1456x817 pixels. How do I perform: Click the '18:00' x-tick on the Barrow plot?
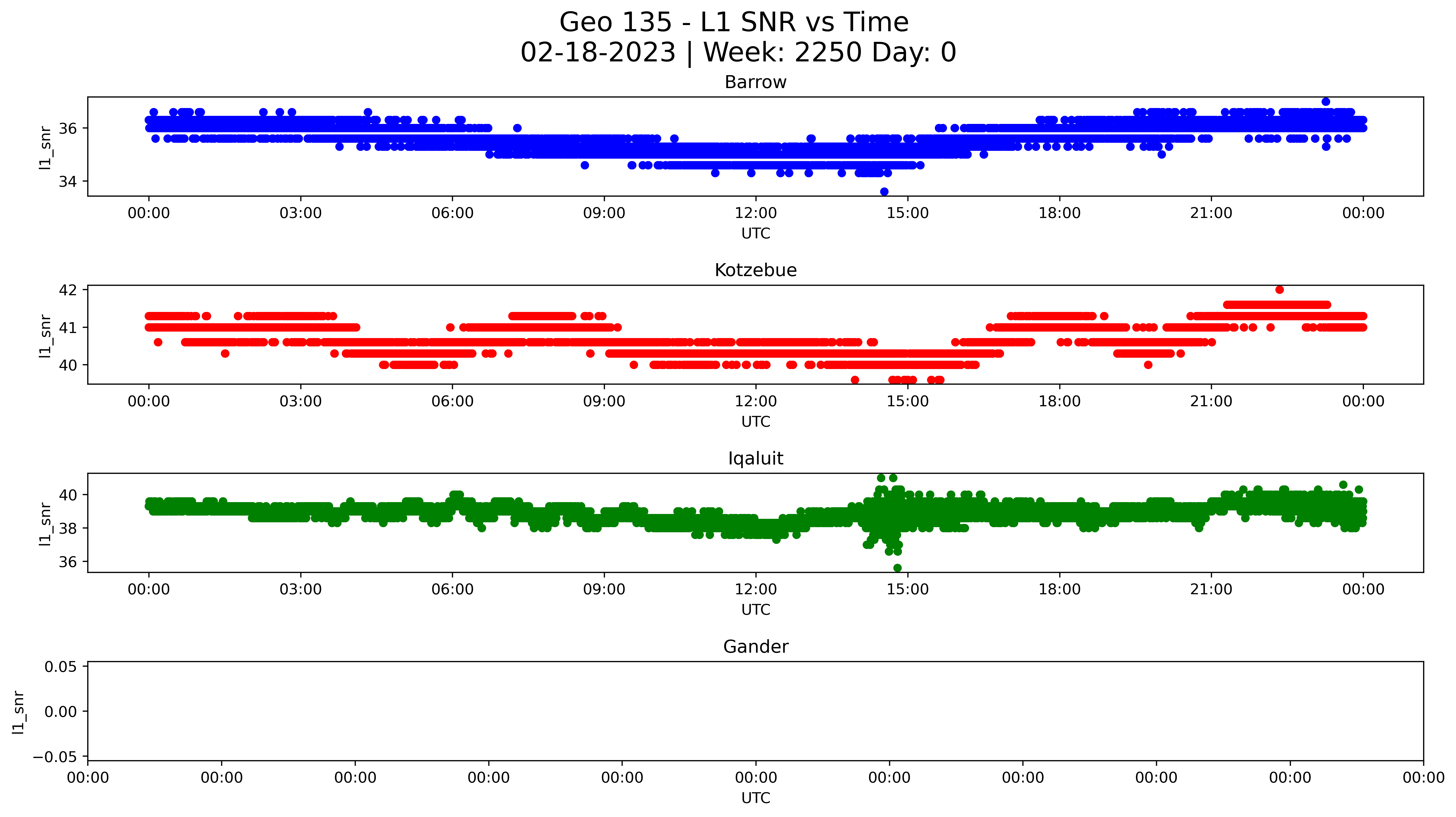[x=1059, y=213]
